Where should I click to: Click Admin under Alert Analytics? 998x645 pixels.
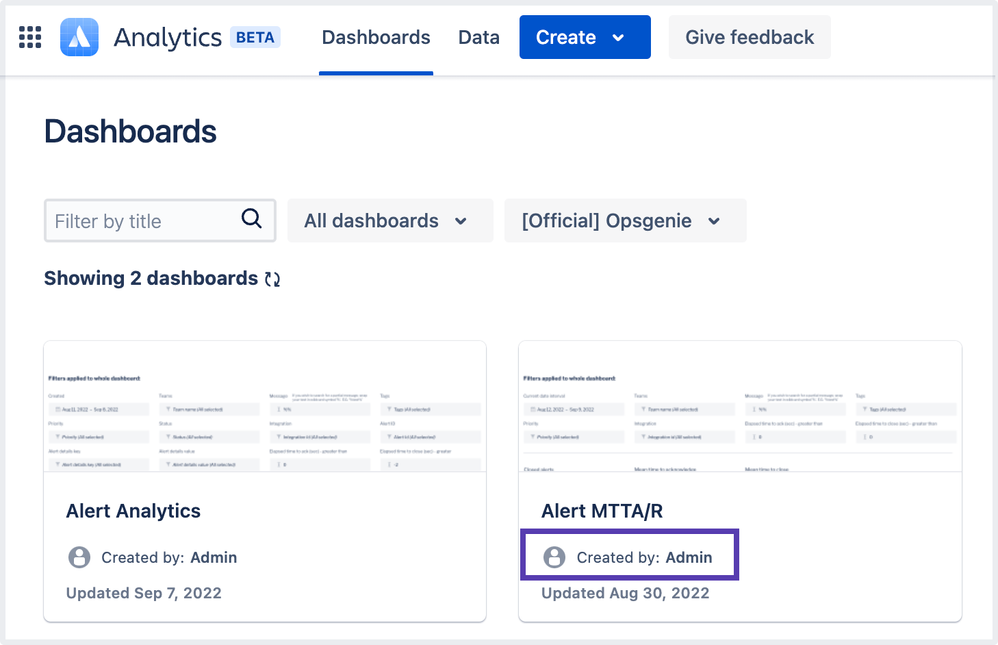(x=214, y=557)
